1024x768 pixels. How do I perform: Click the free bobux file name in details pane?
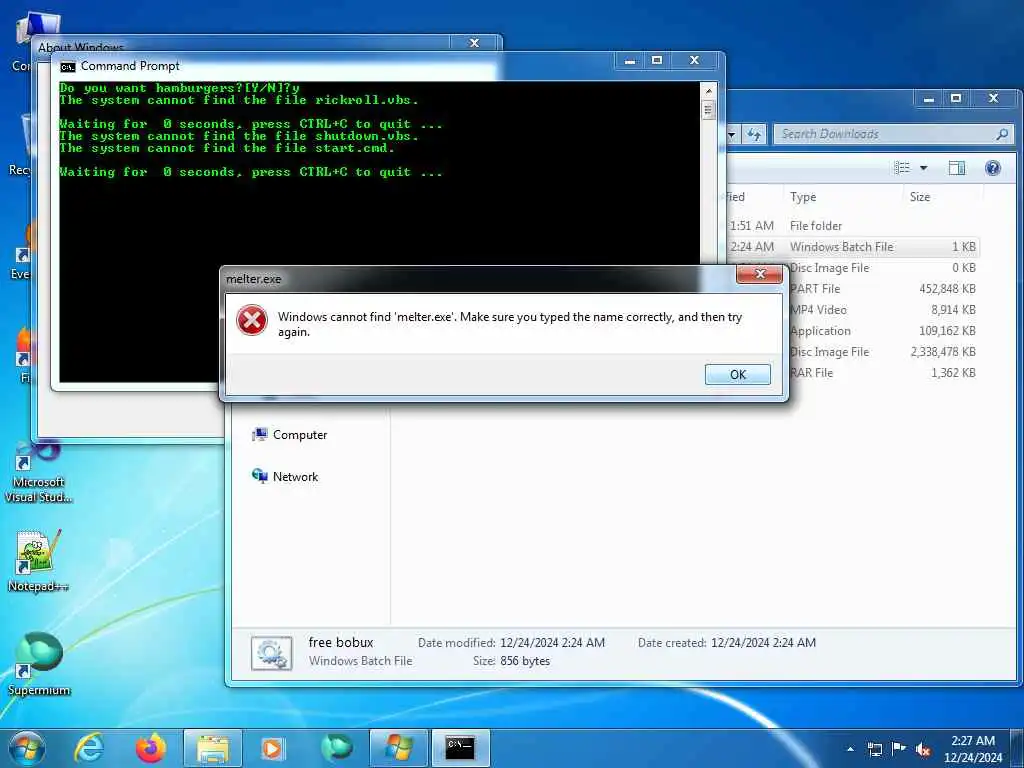[341, 643]
